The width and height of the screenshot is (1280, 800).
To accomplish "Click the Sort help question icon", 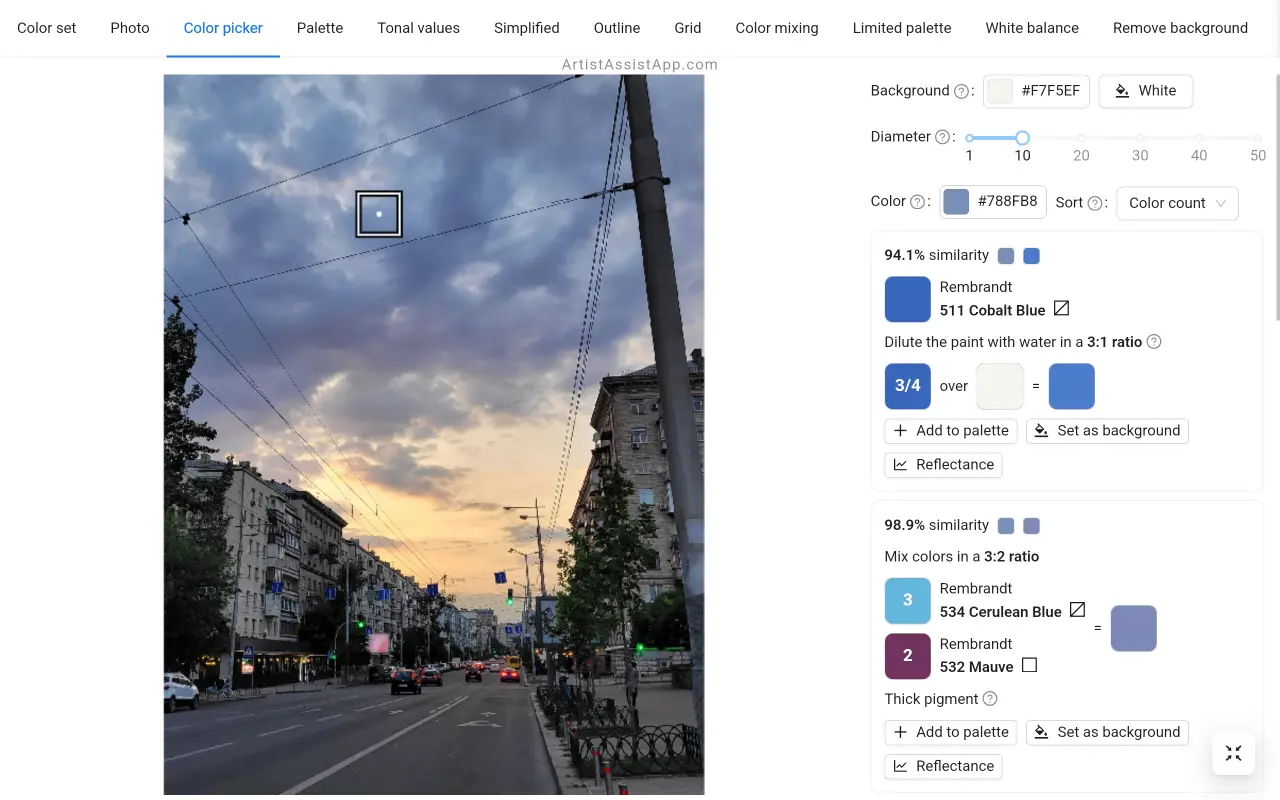I will [x=1095, y=203].
